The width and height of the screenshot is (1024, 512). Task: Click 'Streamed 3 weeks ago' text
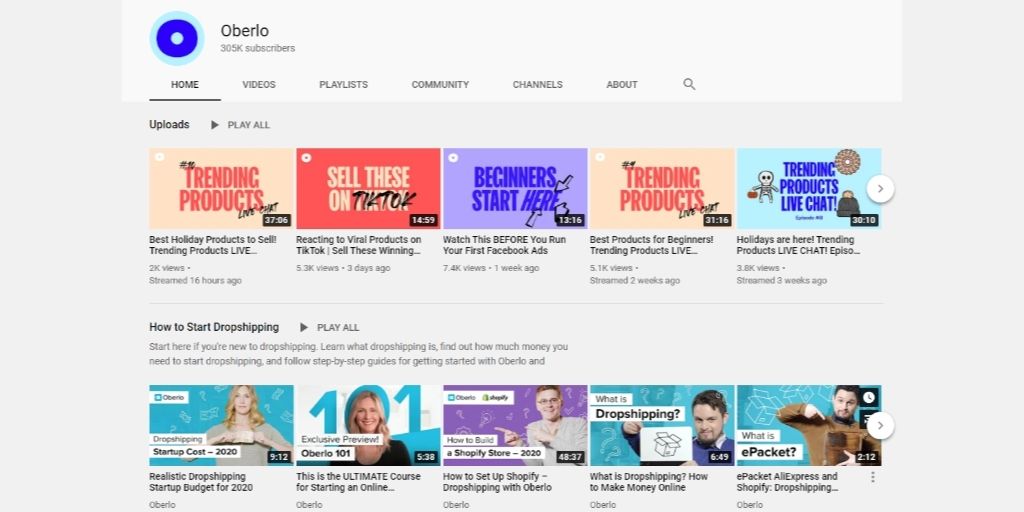click(x=782, y=280)
